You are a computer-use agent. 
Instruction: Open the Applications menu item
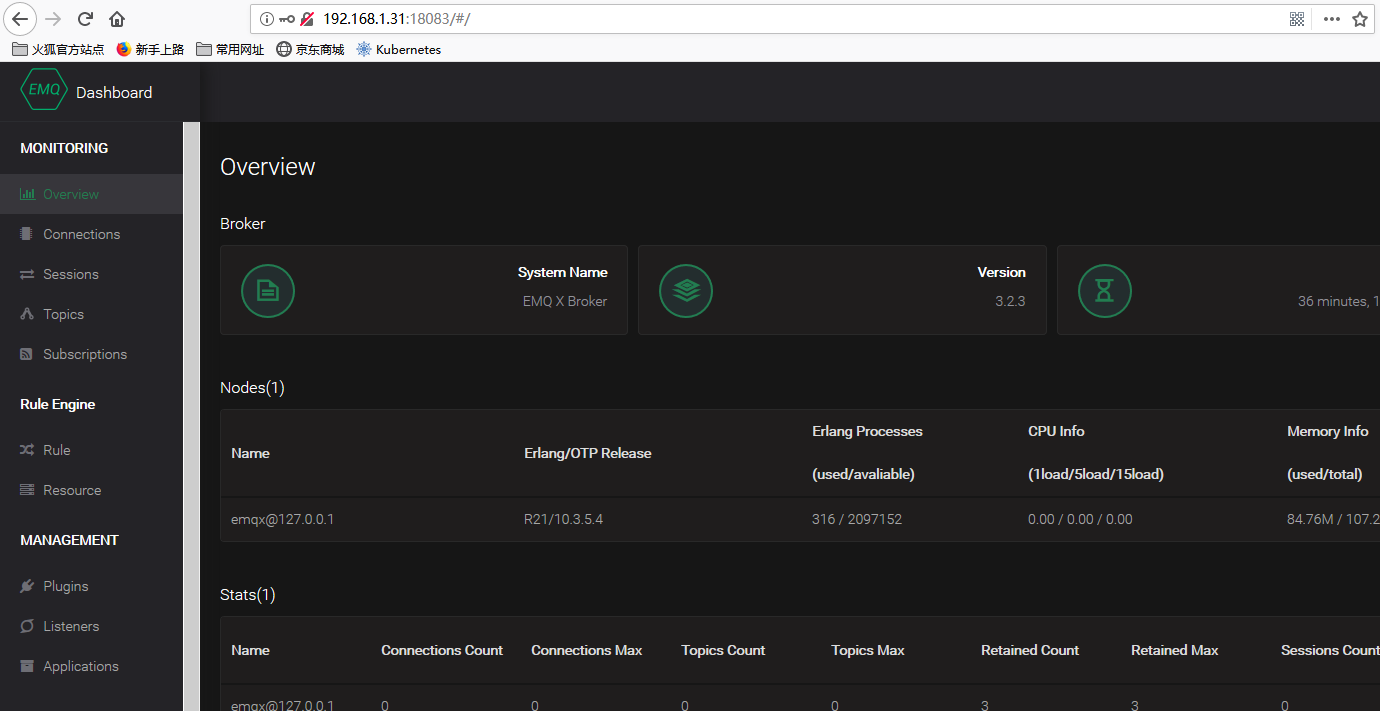[x=91, y=666]
